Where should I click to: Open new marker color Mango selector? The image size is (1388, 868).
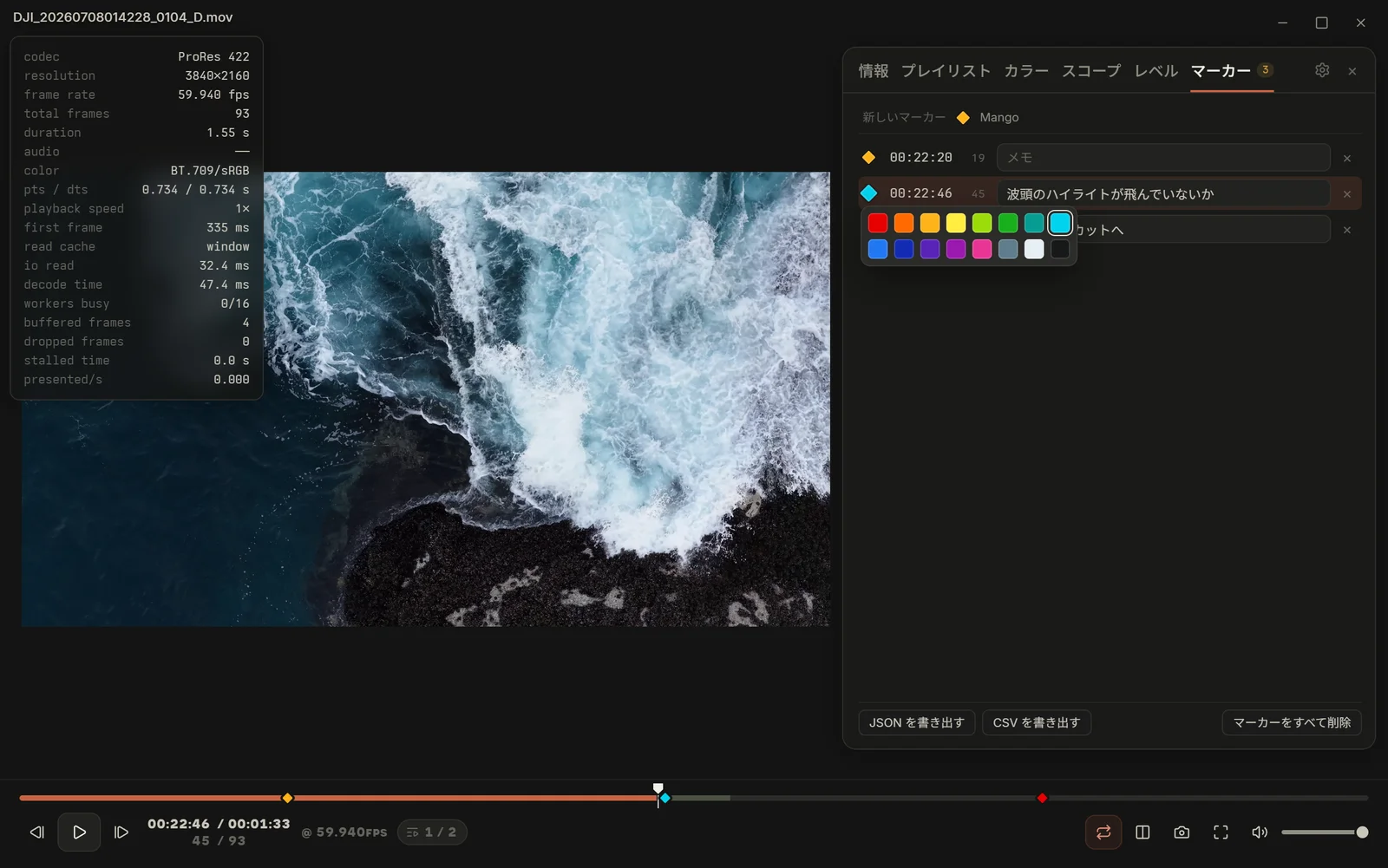pyautogui.click(x=988, y=118)
